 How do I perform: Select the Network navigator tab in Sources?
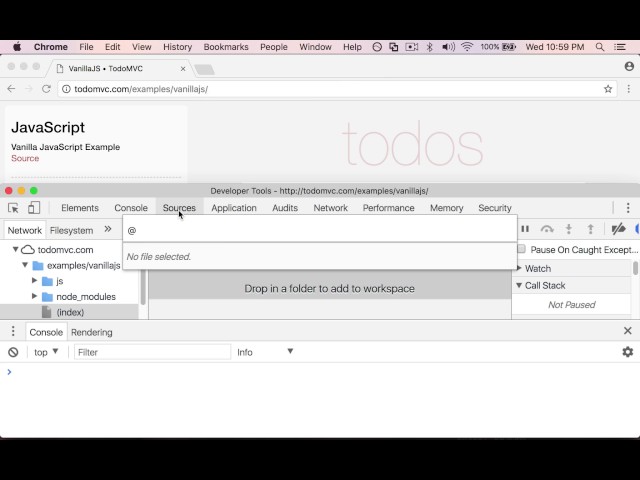(x=24, y=230)
